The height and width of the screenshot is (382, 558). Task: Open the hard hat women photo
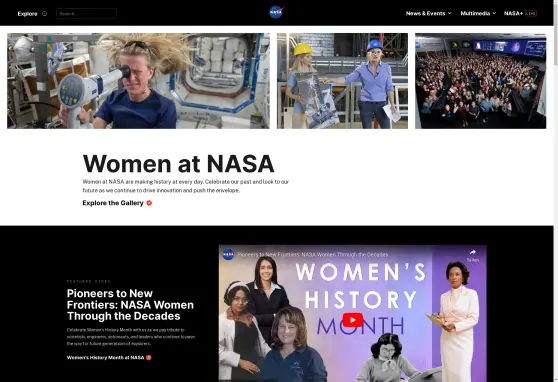[x=342, y=81]
